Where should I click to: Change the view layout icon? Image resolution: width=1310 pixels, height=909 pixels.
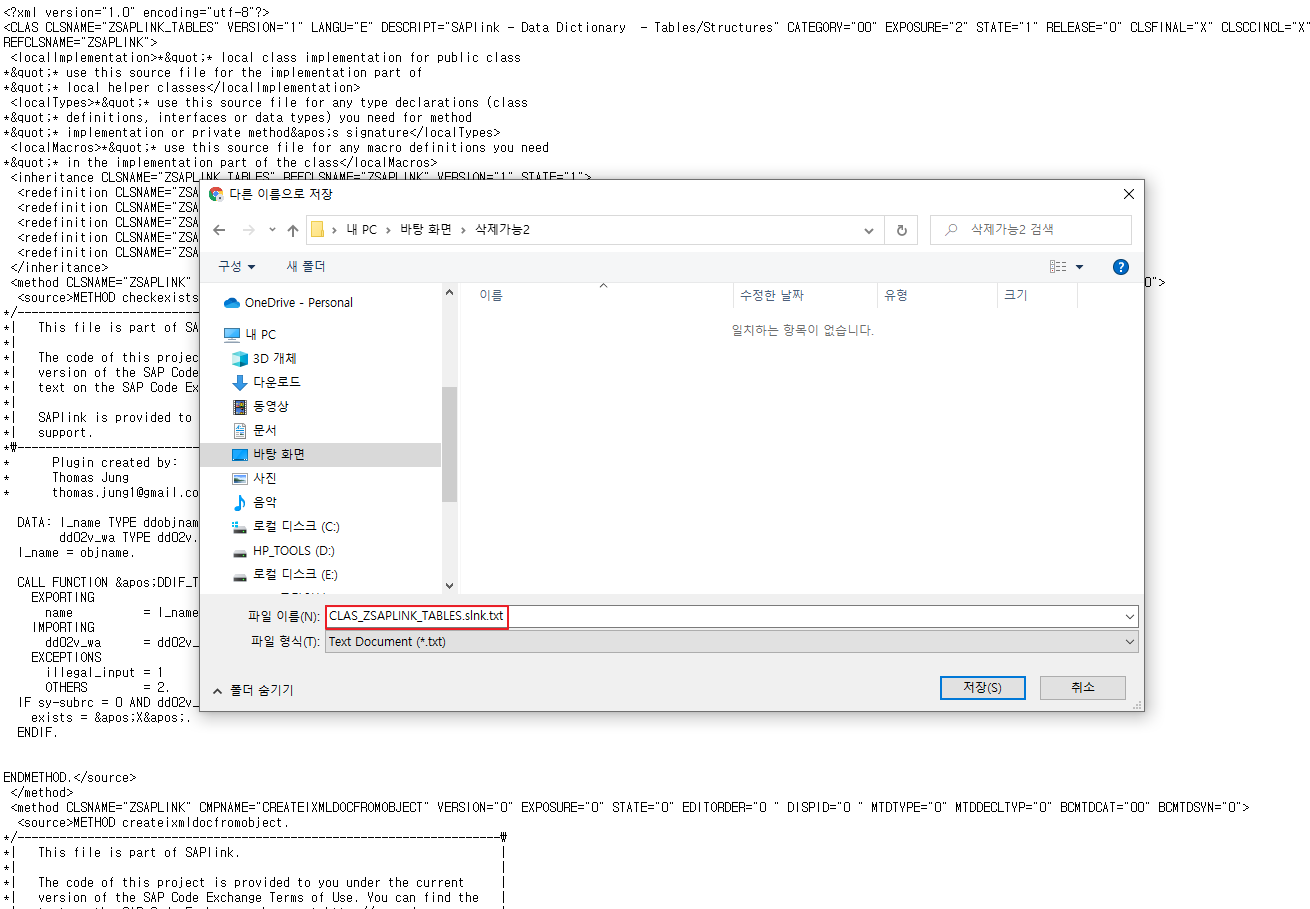click(x=1057, y=267)
